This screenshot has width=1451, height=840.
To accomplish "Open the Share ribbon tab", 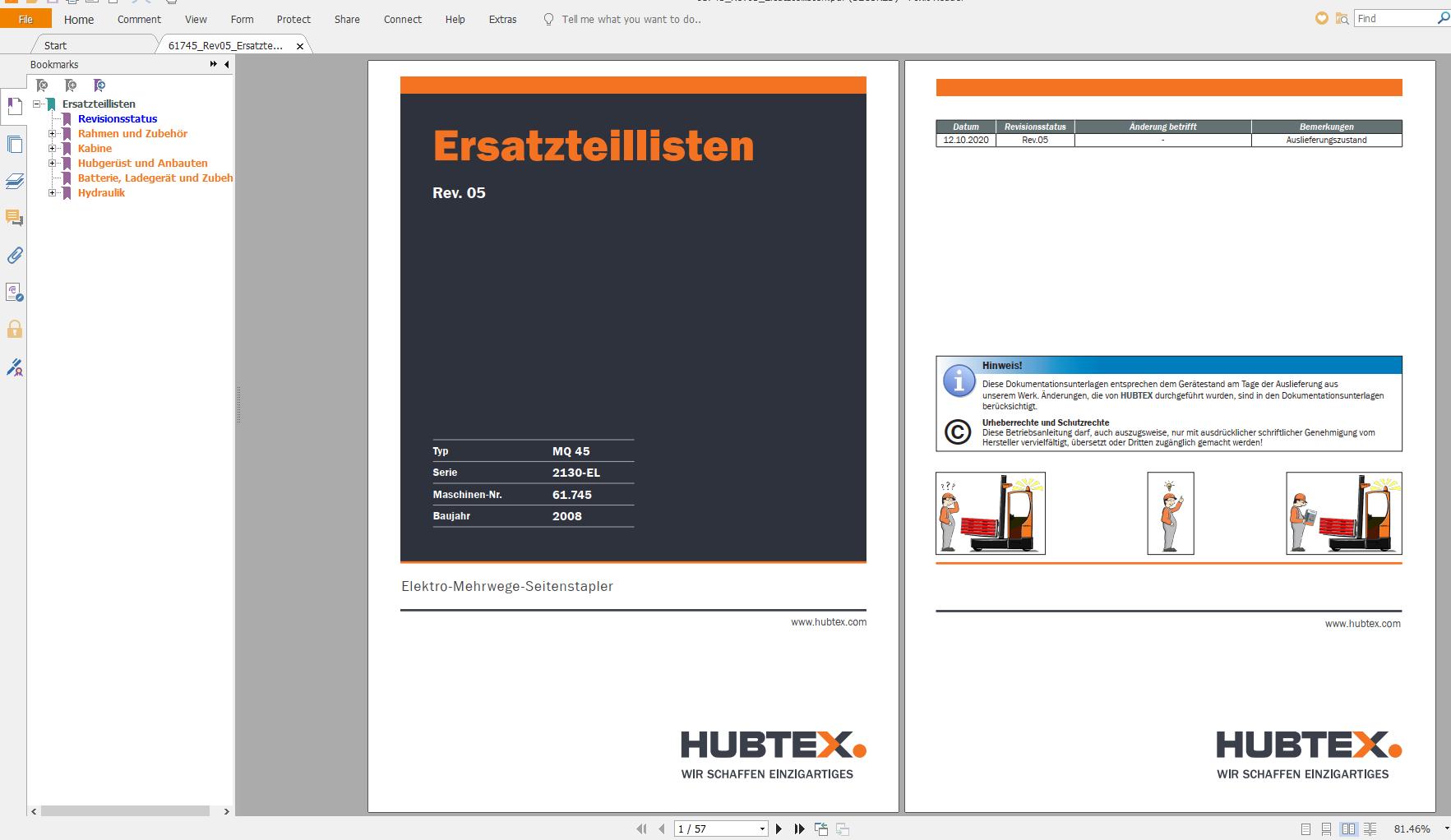I will [x=347, y=19].
